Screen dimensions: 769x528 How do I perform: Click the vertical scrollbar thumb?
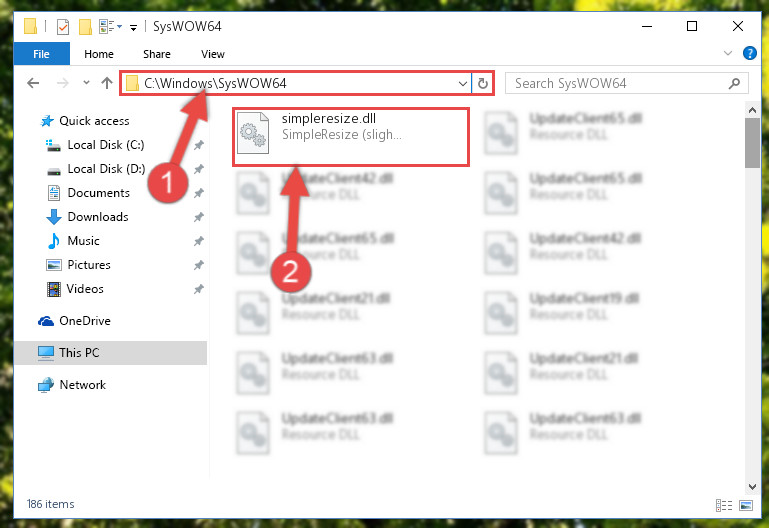pos(752,143)
